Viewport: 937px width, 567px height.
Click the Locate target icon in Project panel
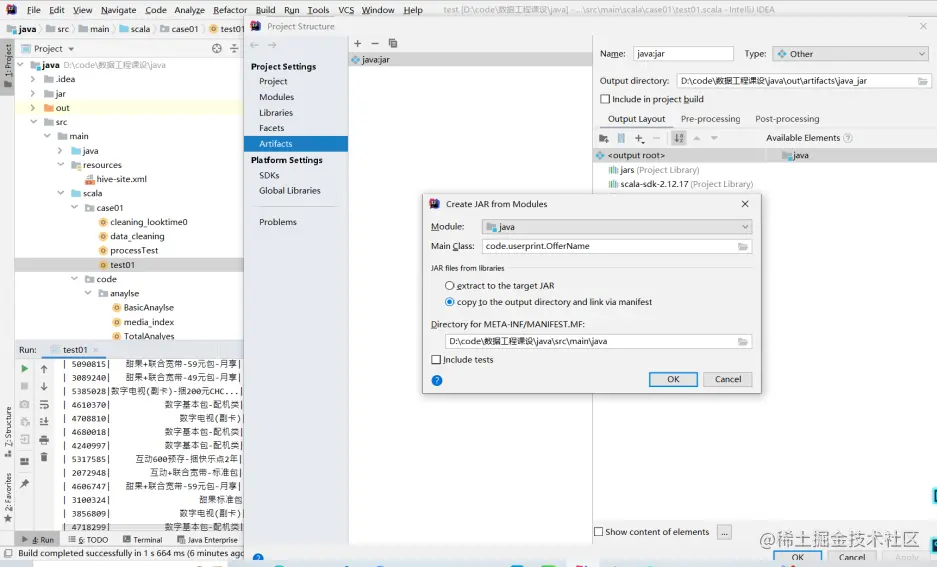(x=217, y=48)
